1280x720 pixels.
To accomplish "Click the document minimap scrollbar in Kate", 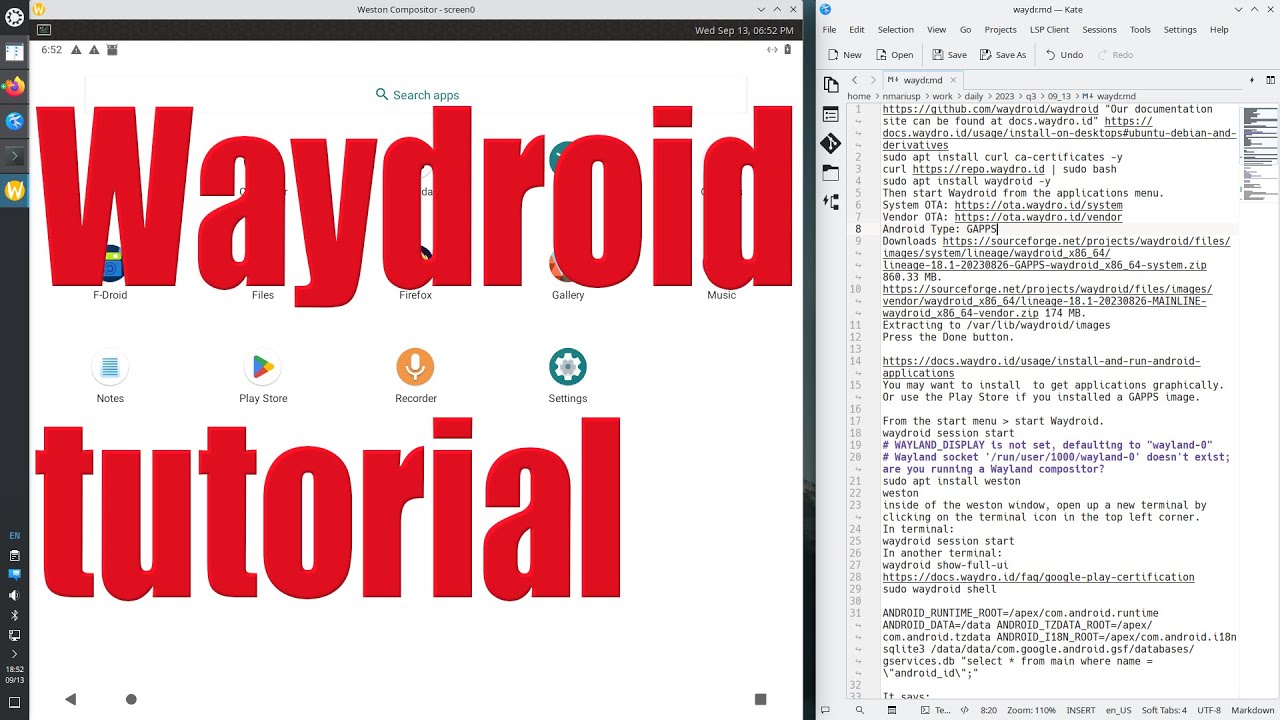I will pyautogui.click(x=1258, y=400).
